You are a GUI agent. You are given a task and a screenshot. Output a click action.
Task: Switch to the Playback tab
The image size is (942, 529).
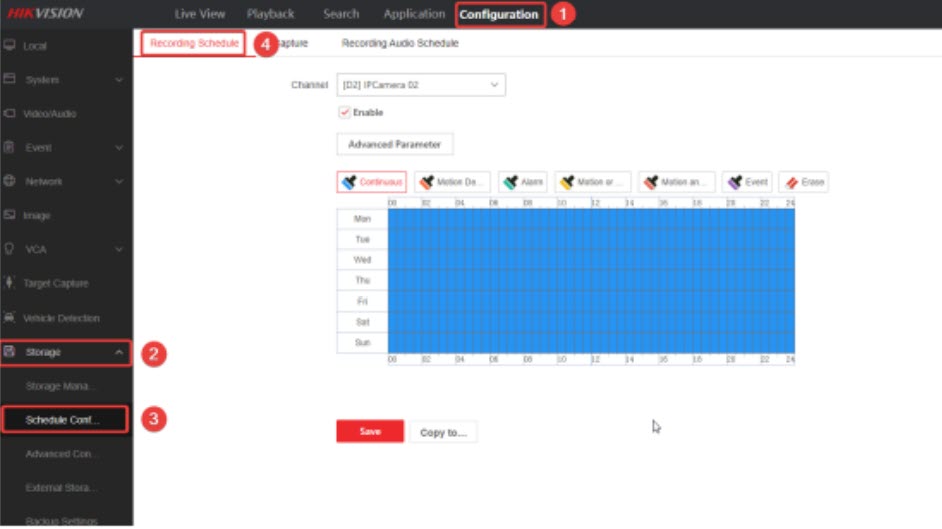[270, 14]
